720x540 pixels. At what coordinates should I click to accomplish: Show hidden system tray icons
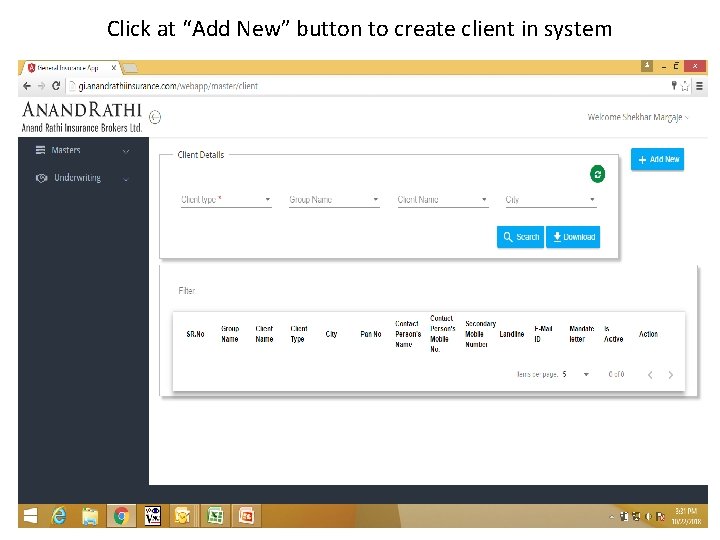612,517
